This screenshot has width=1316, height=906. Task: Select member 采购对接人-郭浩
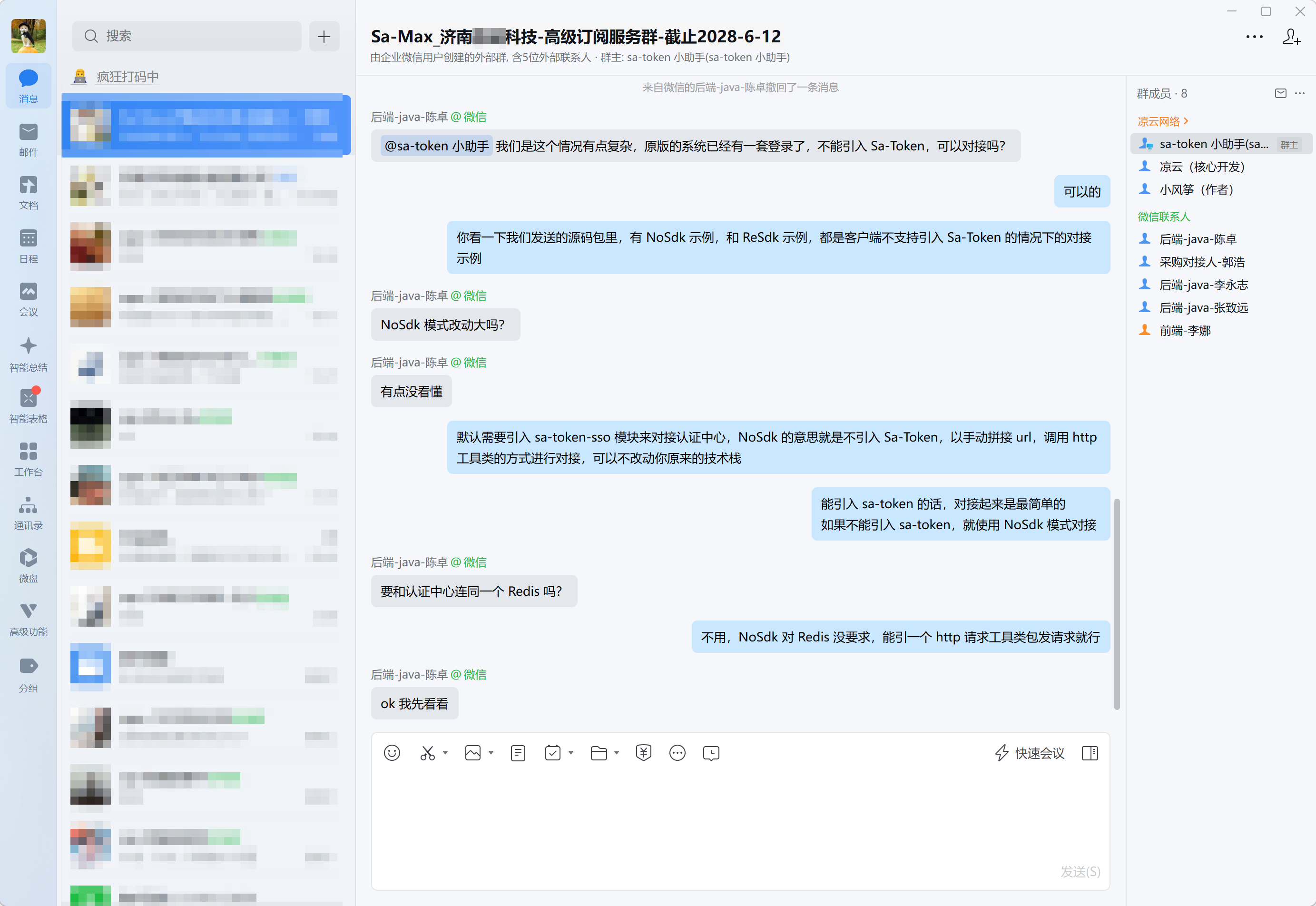click(x=1222, y=262)
